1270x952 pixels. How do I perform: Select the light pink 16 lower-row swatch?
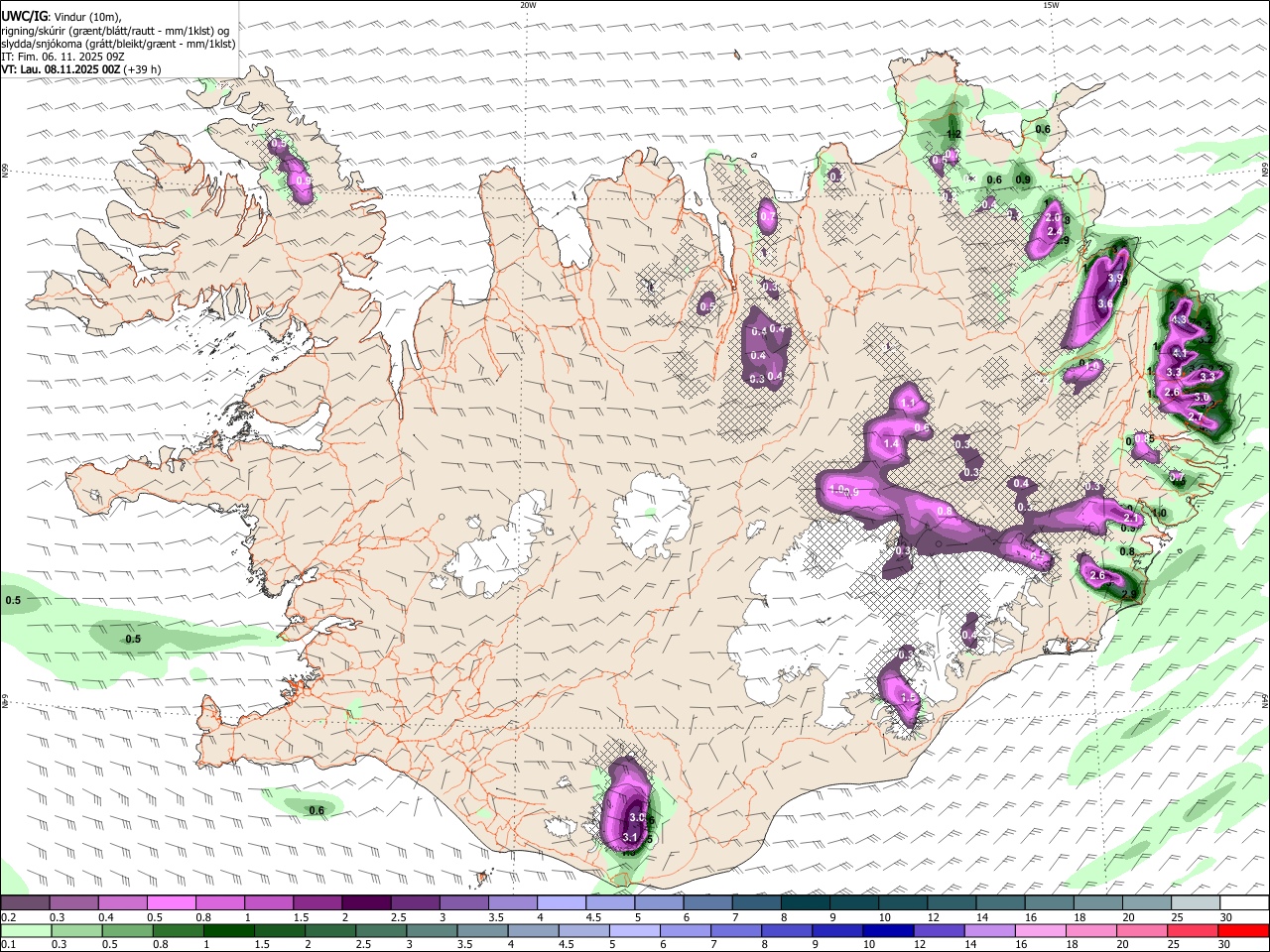(1040, 931)
